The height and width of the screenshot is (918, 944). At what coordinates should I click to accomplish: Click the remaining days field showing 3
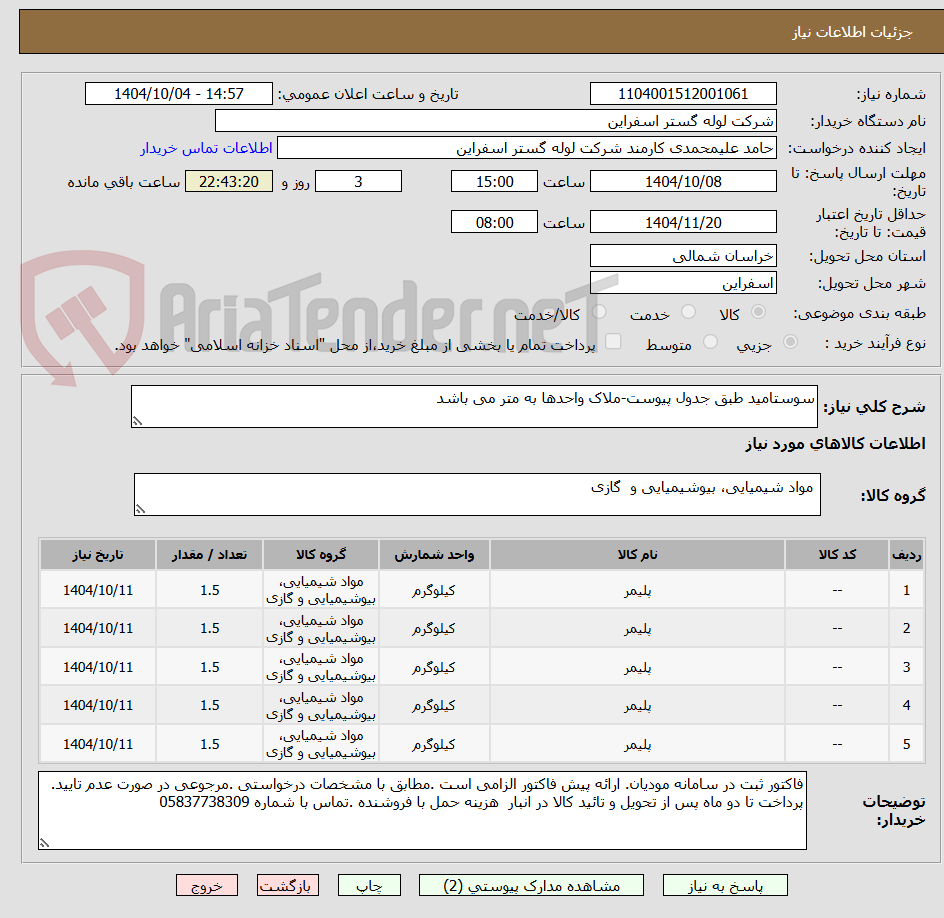[x=358, y=181]
